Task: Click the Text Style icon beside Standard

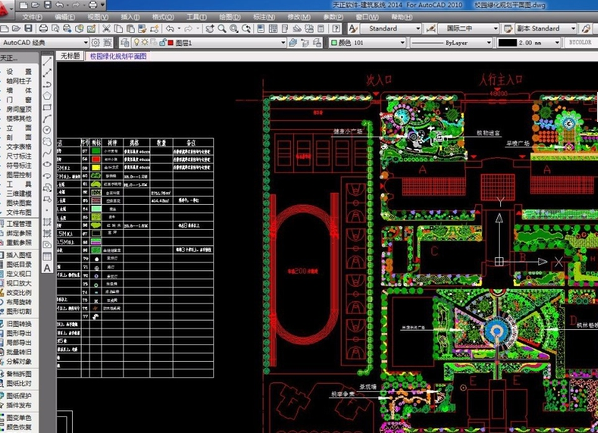Action: click(353, 29)
